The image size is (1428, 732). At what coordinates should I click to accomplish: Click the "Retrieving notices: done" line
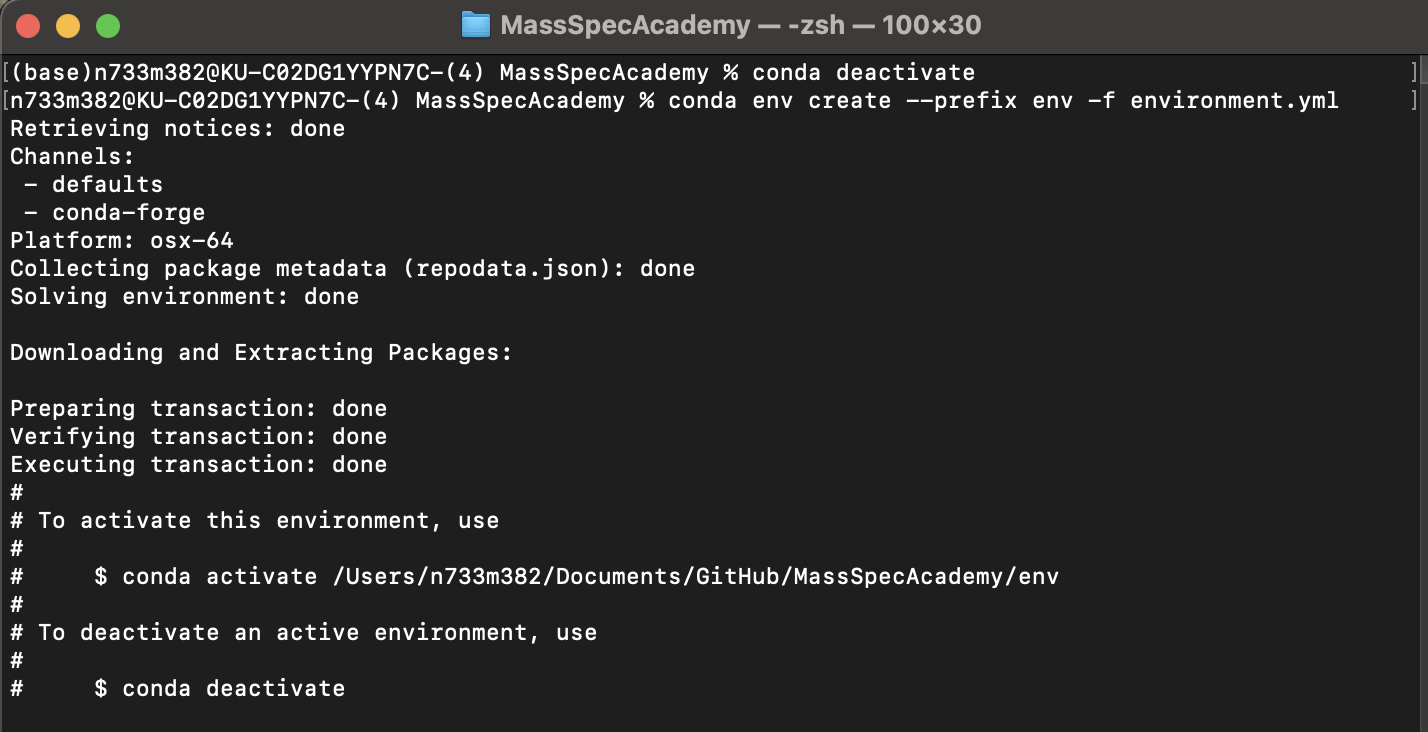pyautogui.click(x=177, y=129)
